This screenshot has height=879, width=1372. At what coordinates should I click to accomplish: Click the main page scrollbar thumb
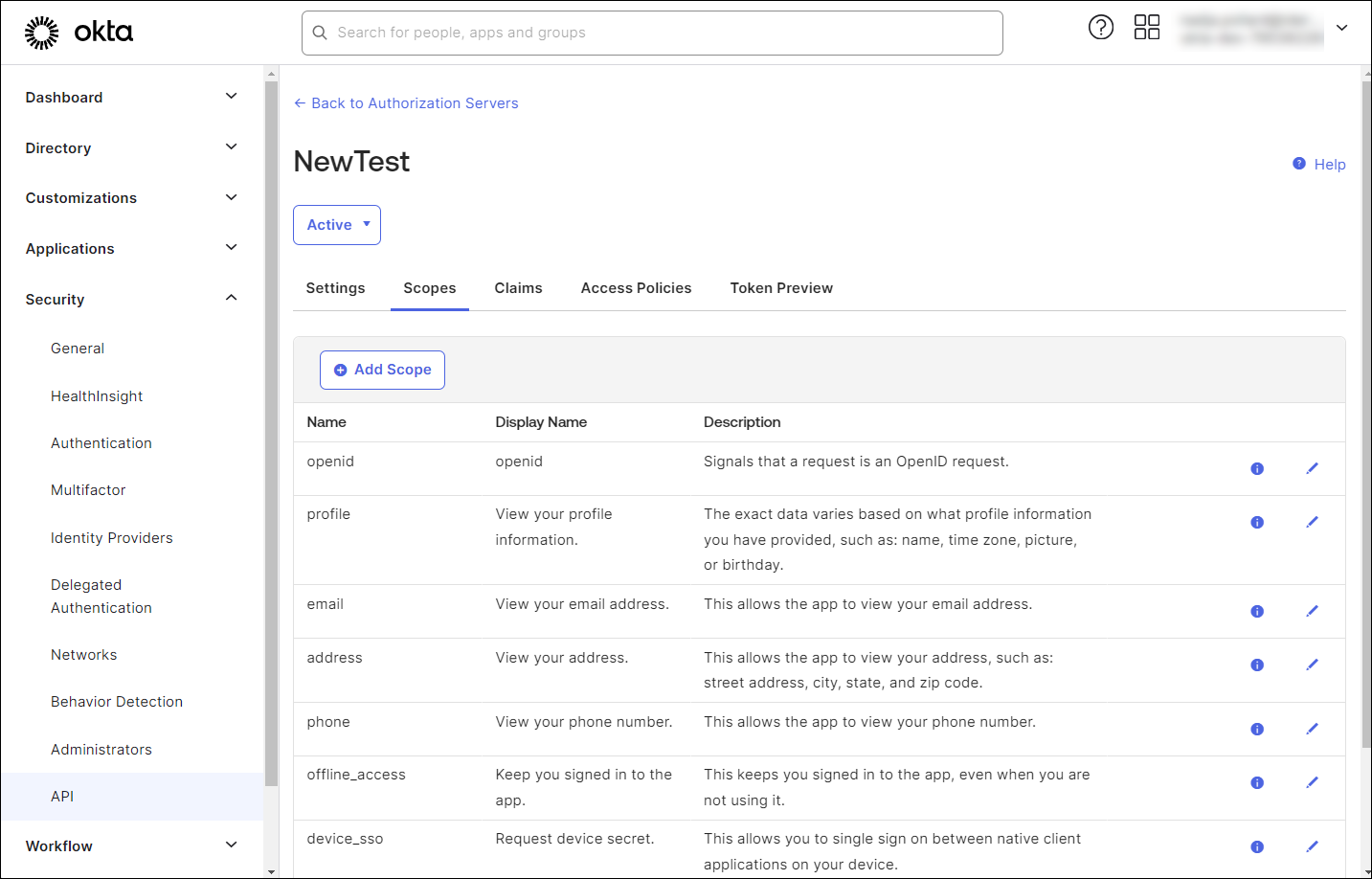[1366, 414]
